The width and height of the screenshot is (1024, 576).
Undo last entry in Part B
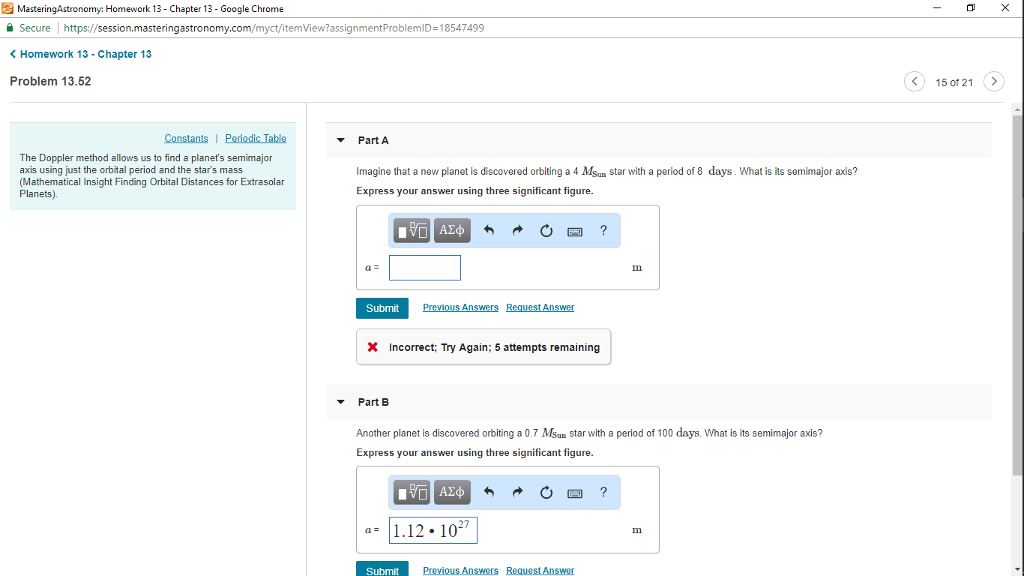tap(488, 492)
